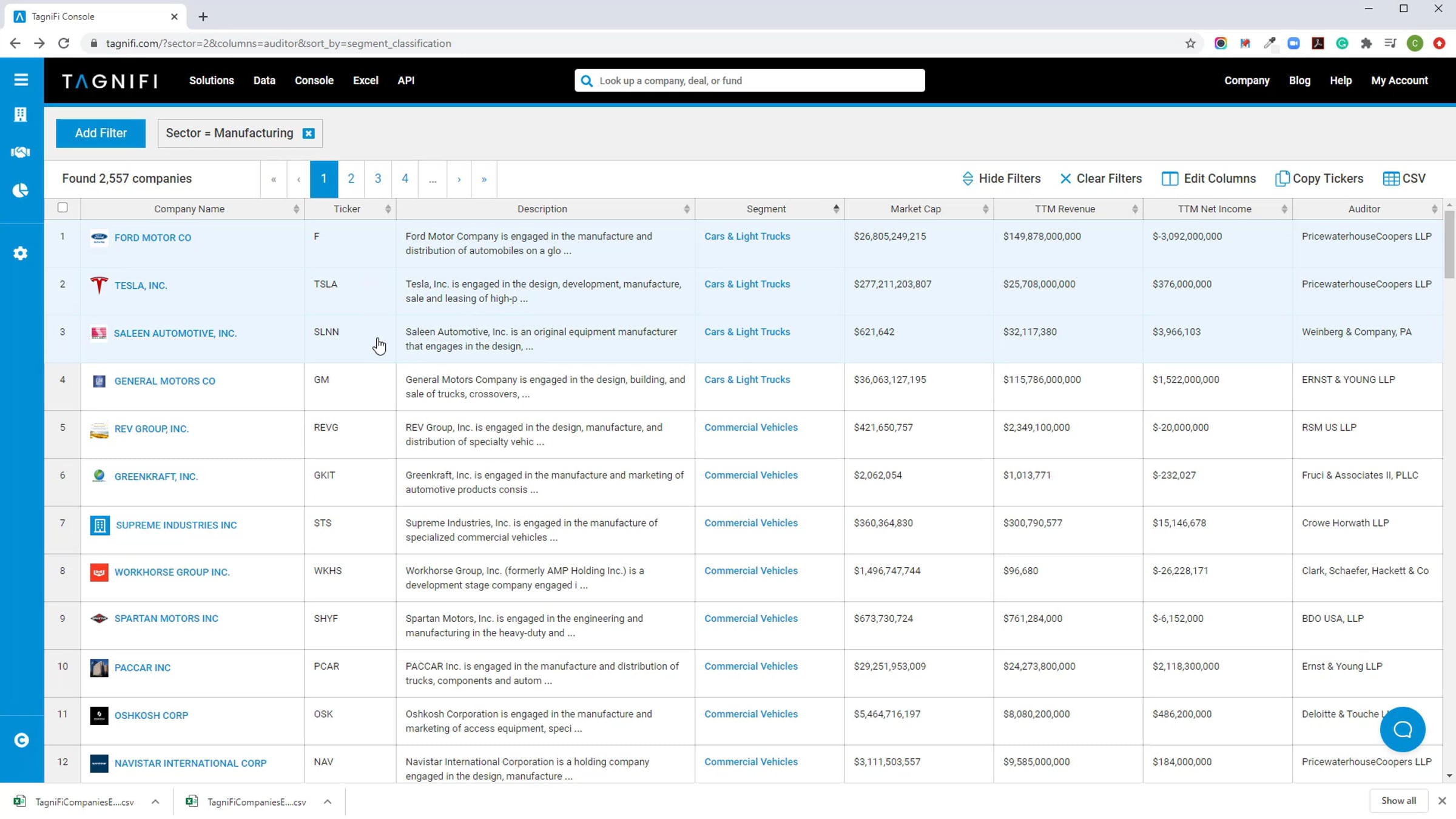Export the results with the CSV icon
The height and width of the screenshot is (819, 1456).
pyautogui.click(x=1404, y=178)
